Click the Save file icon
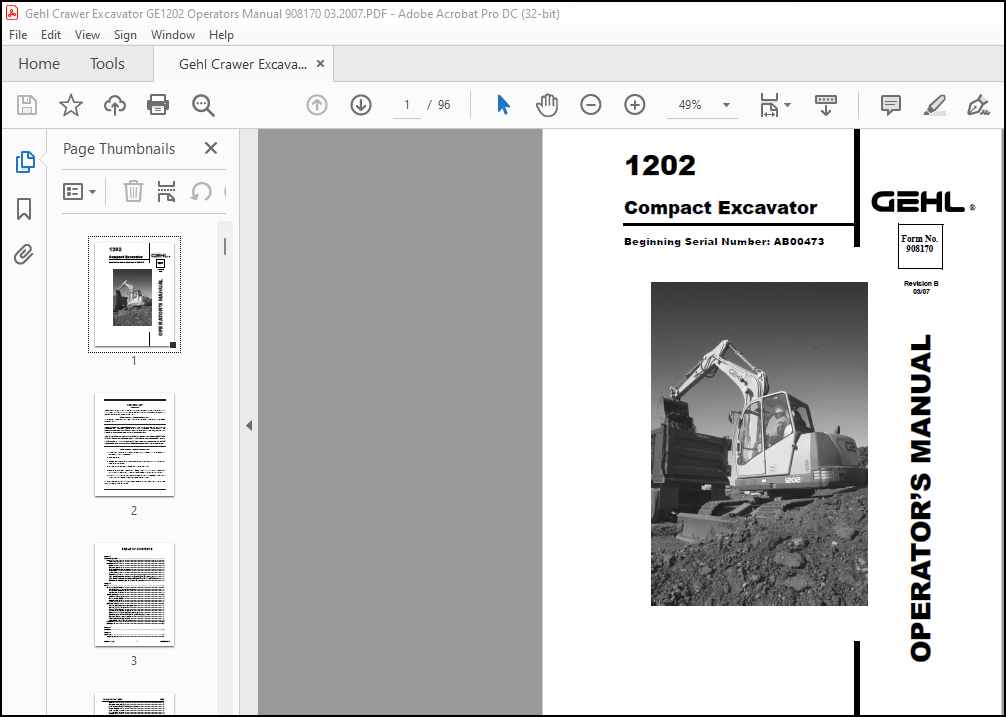This screenshot has width=1006, height=717. pyautogui.click(x=27, y=105)
